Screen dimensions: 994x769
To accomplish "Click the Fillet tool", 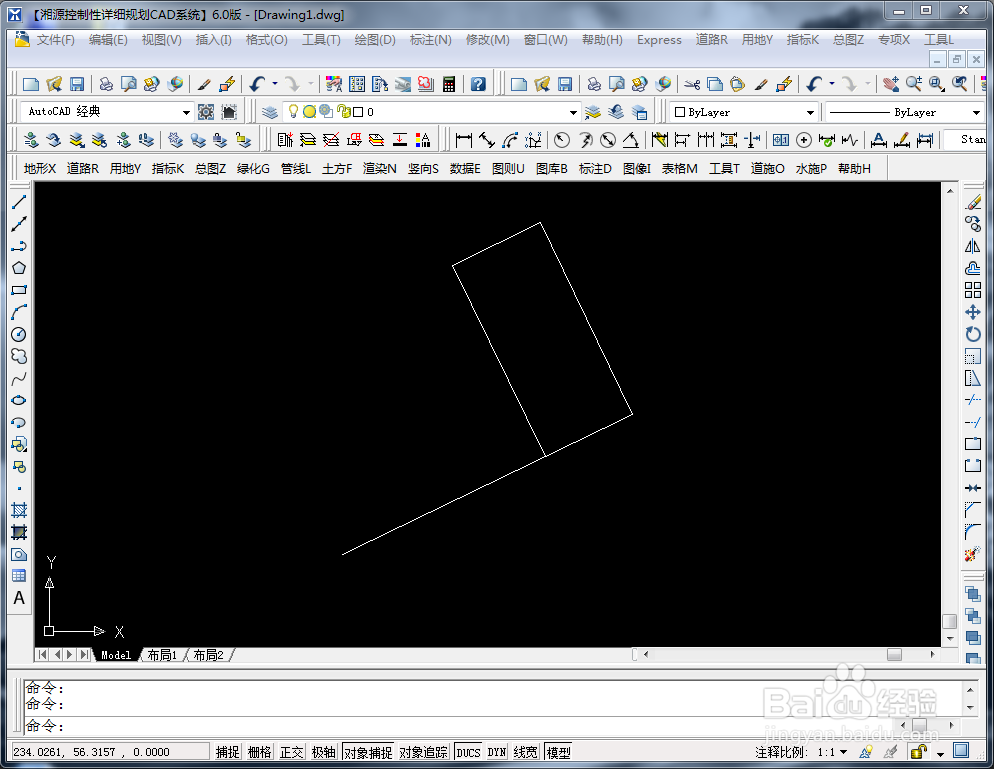I will pos(973,532).
